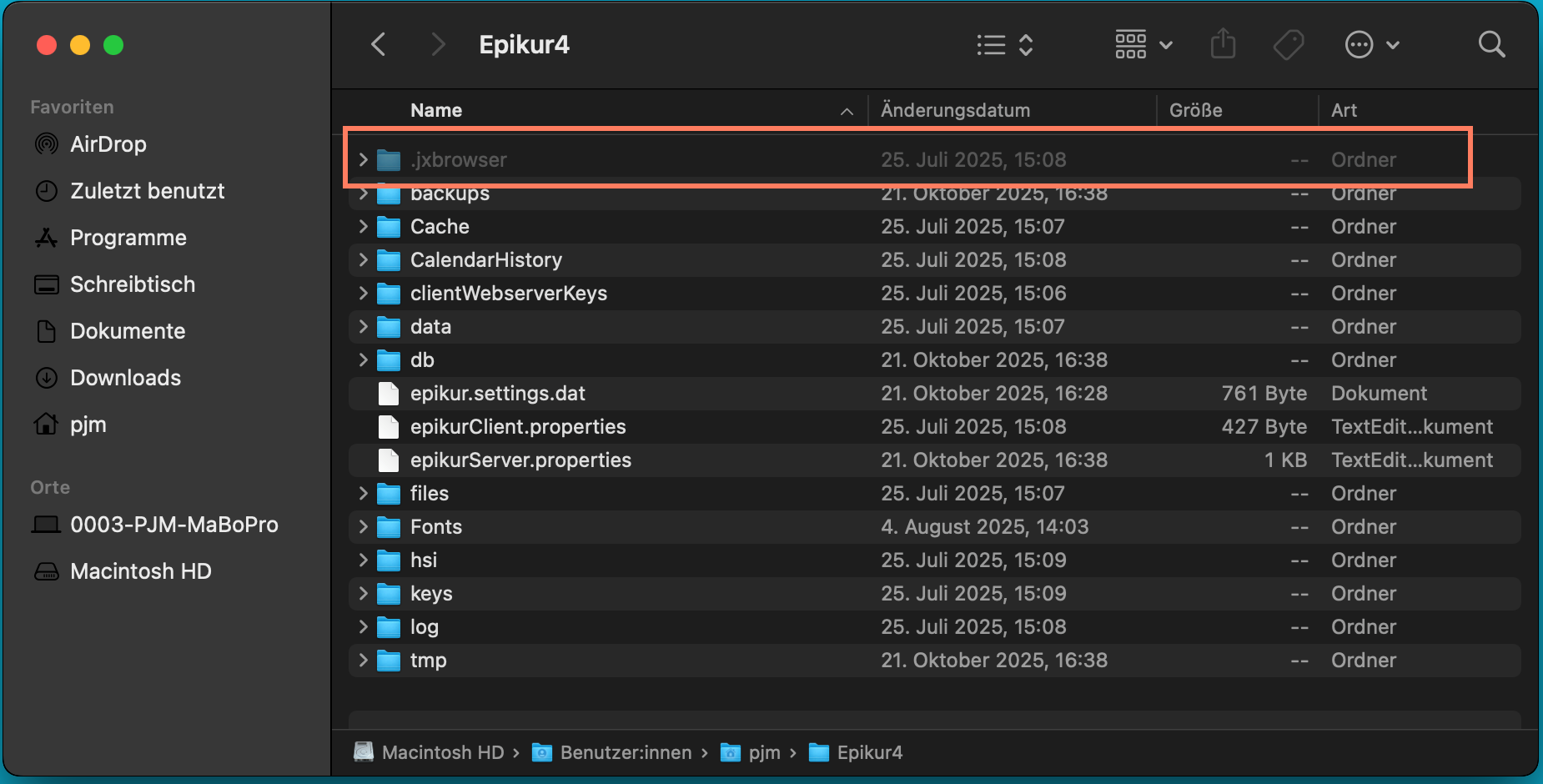Screen dimensions: 1543x784
Task: Select the Fonts folder row
Action: [935, 526]
